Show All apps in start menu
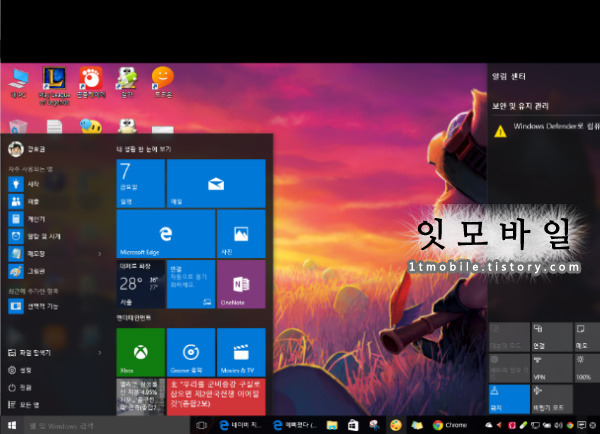The width and height of the screenshot is (600, 434). click(x=24, y=405)
